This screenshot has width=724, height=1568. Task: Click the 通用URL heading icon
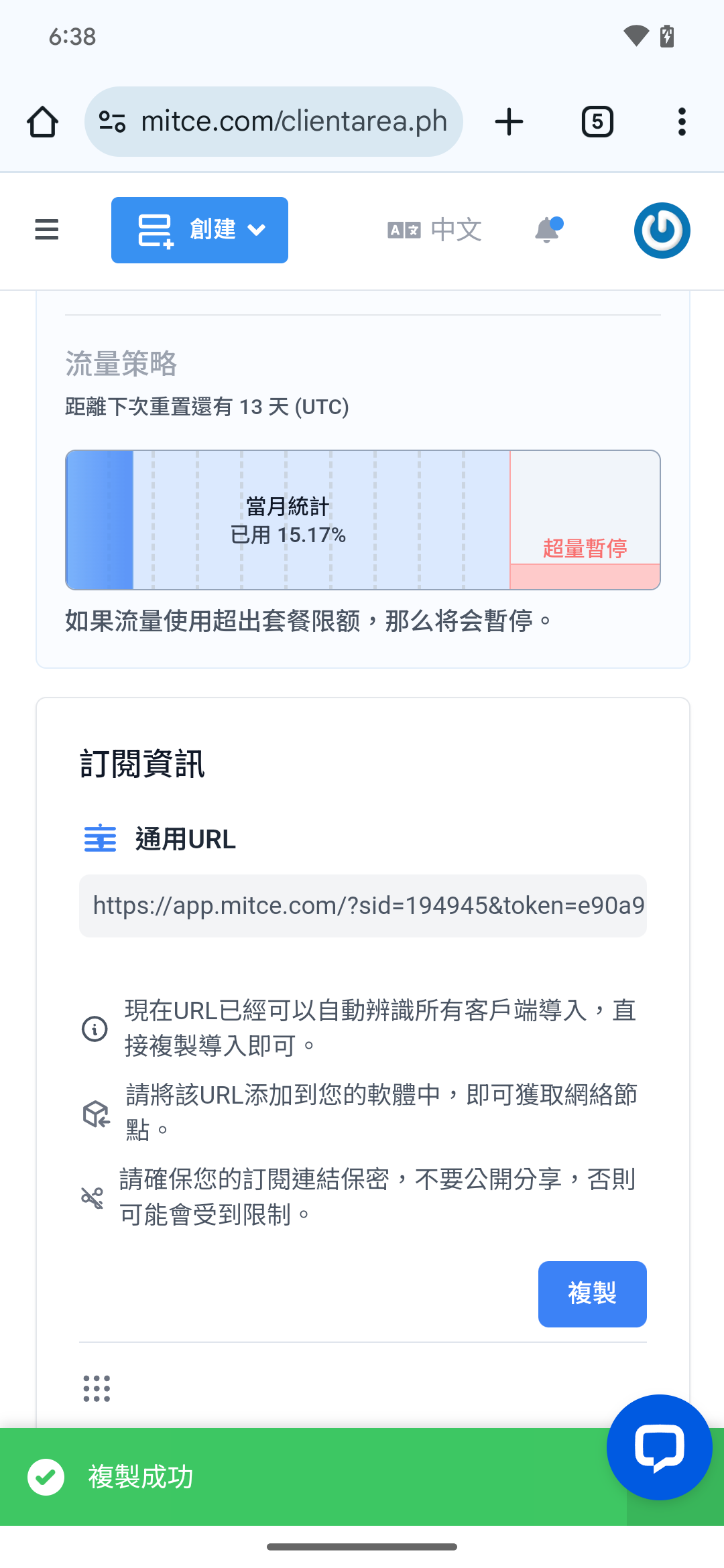[x=100, y=838]
